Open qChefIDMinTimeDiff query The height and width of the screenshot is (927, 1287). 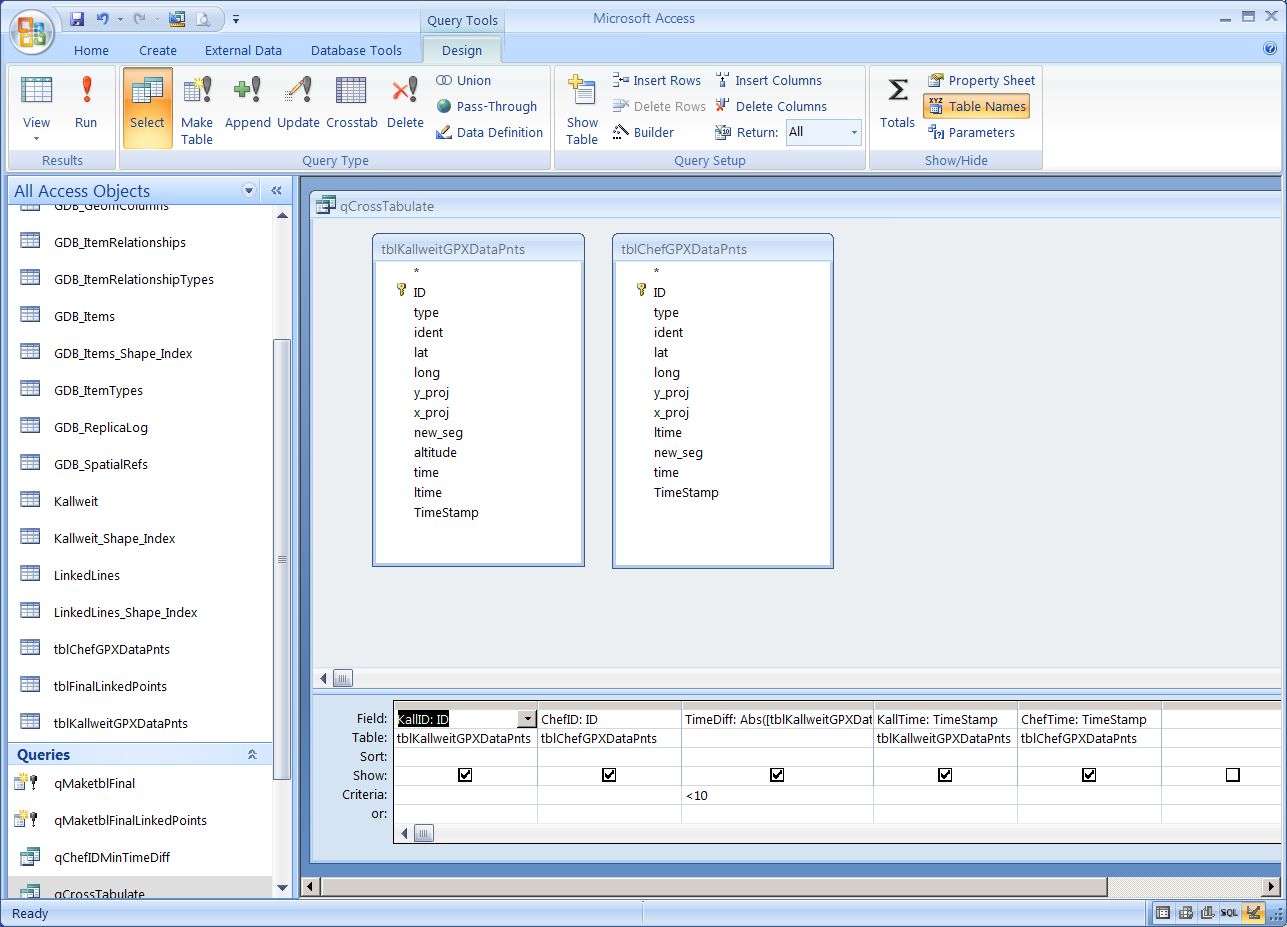click(112, 857)
